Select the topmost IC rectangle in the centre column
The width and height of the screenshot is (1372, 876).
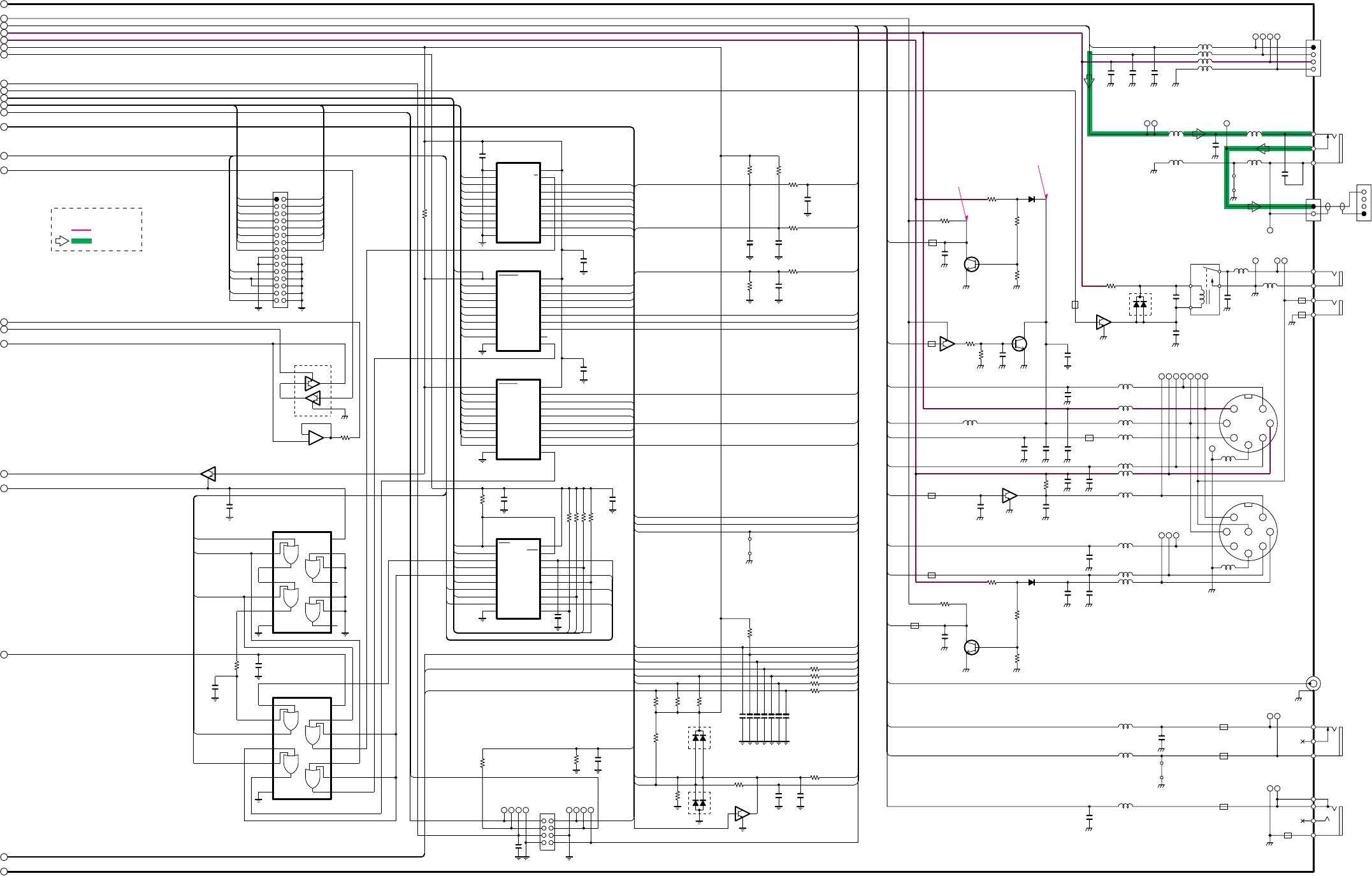(519, 203)
